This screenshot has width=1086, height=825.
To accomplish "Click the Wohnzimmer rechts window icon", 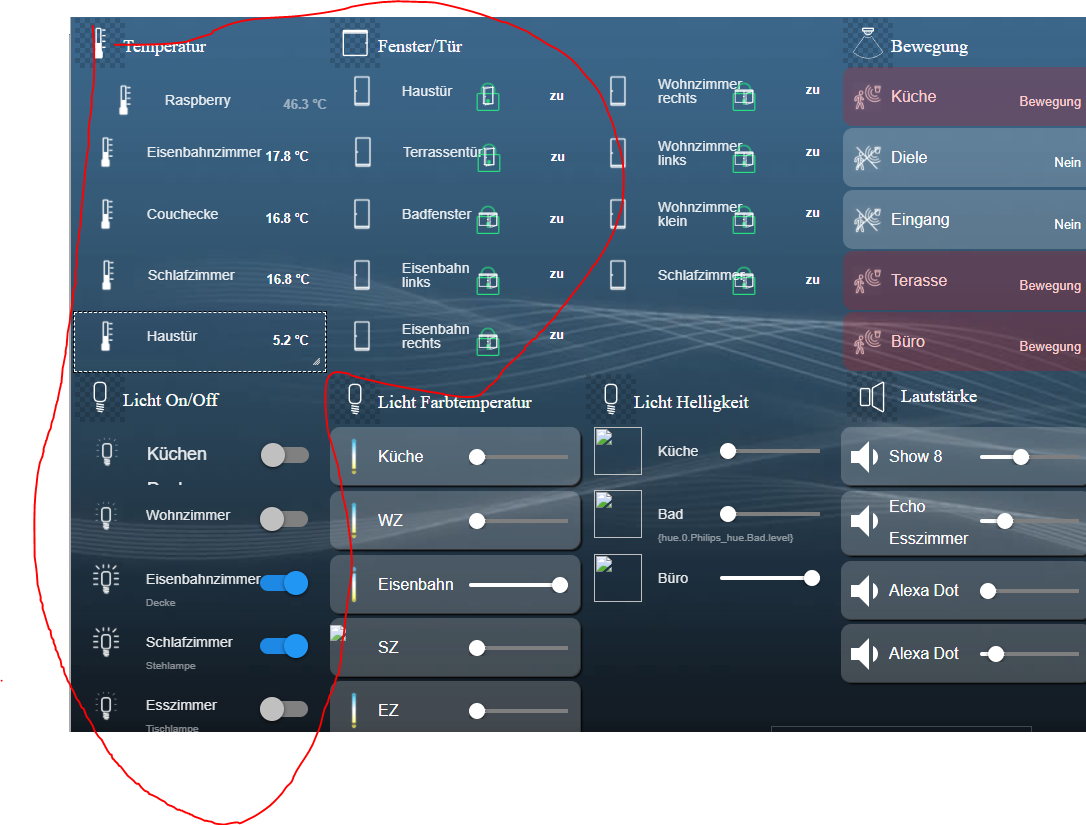I will (x=618, y=91).
